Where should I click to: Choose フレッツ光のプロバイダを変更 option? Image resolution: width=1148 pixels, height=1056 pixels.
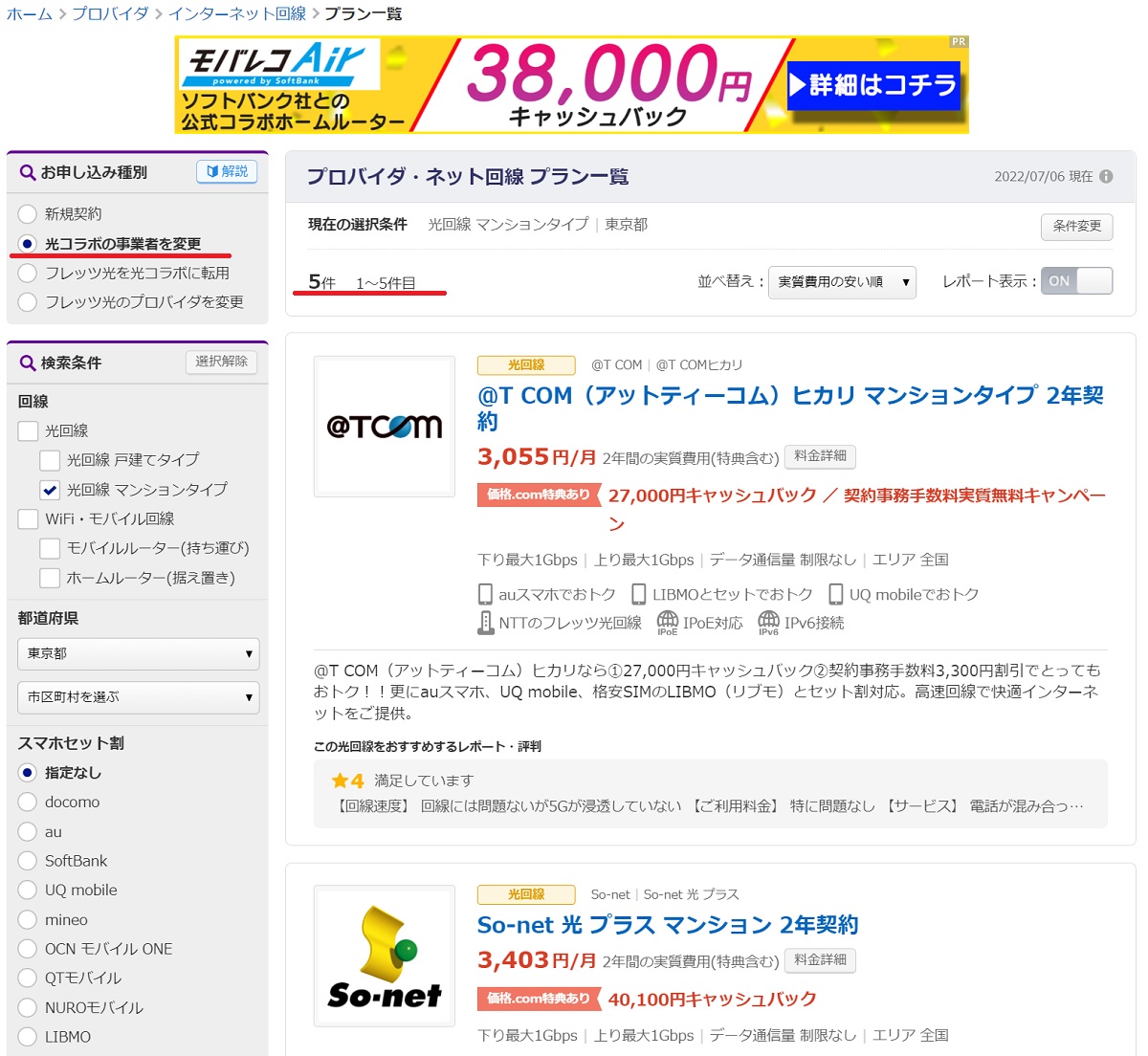coord(28,301)
